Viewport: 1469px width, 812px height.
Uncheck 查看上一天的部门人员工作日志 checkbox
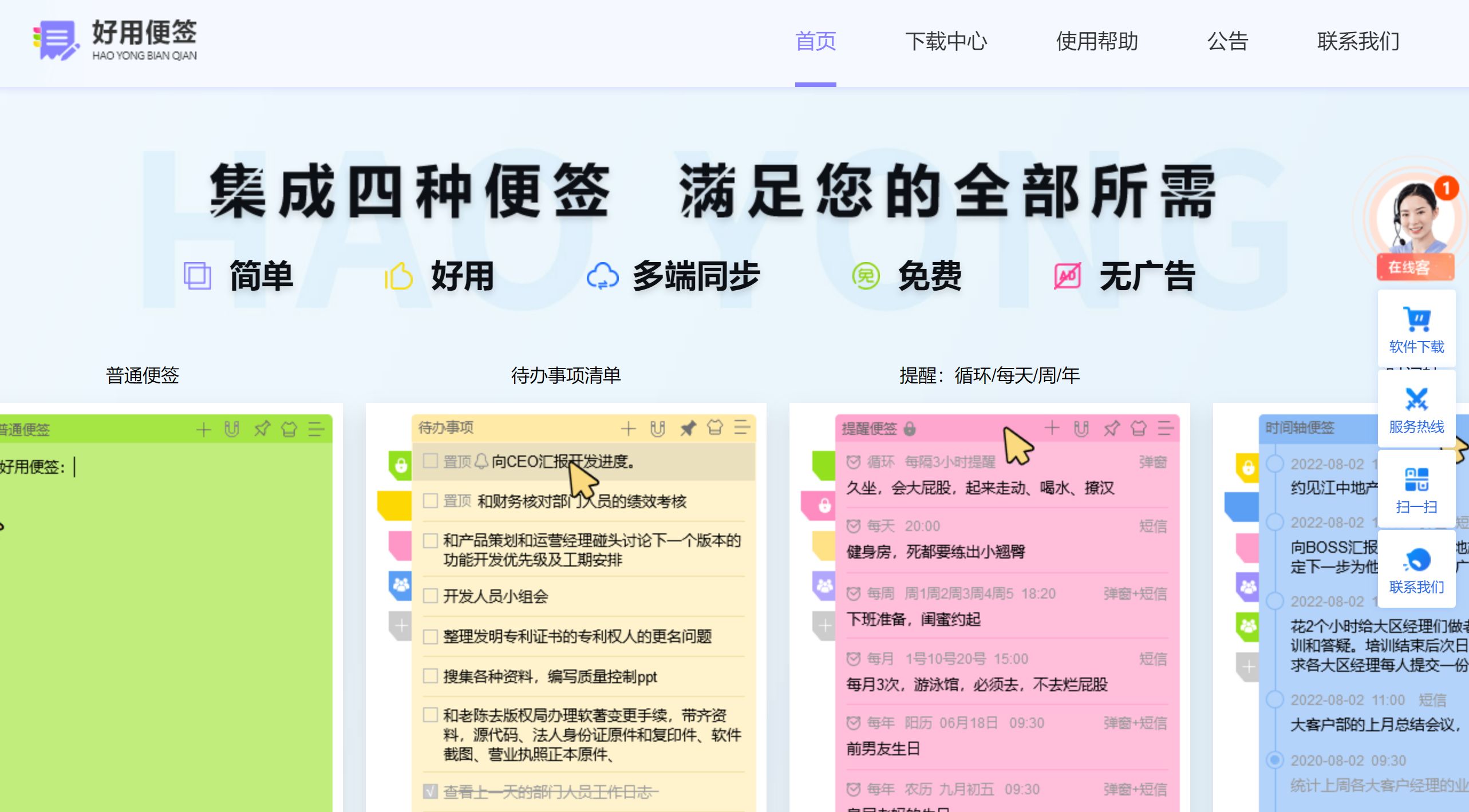point(430,791)
